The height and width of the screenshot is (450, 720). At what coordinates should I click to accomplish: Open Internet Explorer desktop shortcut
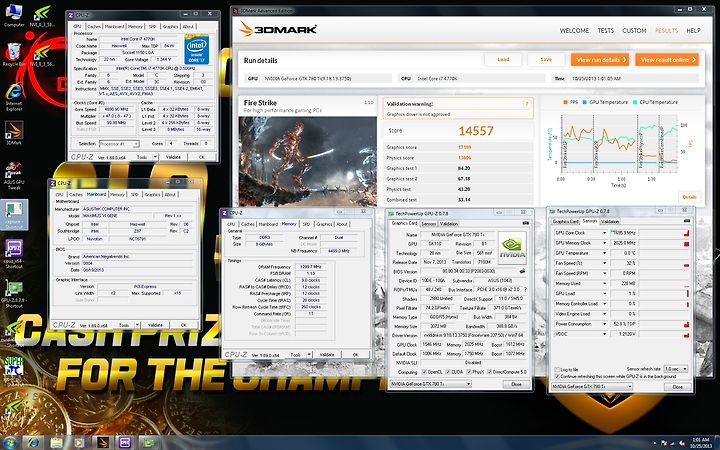(14, 98)
